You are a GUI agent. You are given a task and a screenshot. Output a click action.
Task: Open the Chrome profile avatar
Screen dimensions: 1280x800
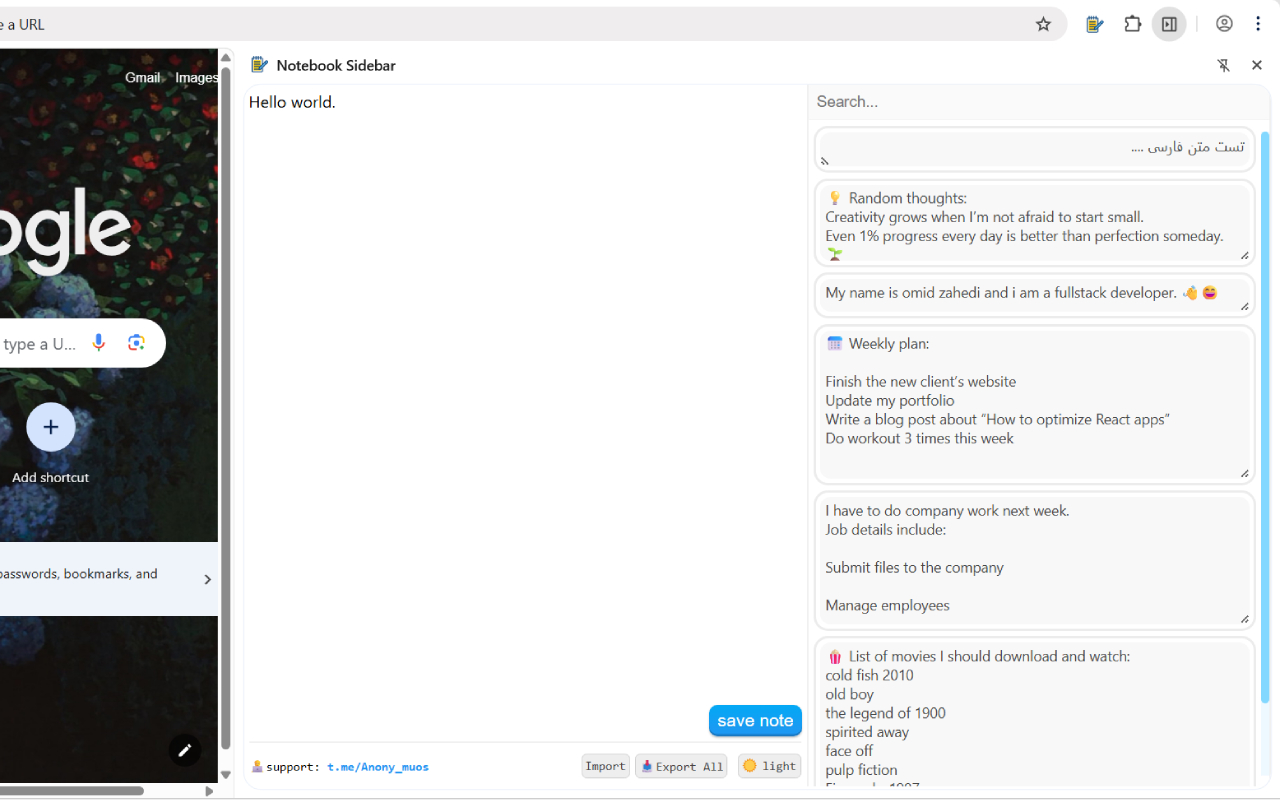point(1224,24)
